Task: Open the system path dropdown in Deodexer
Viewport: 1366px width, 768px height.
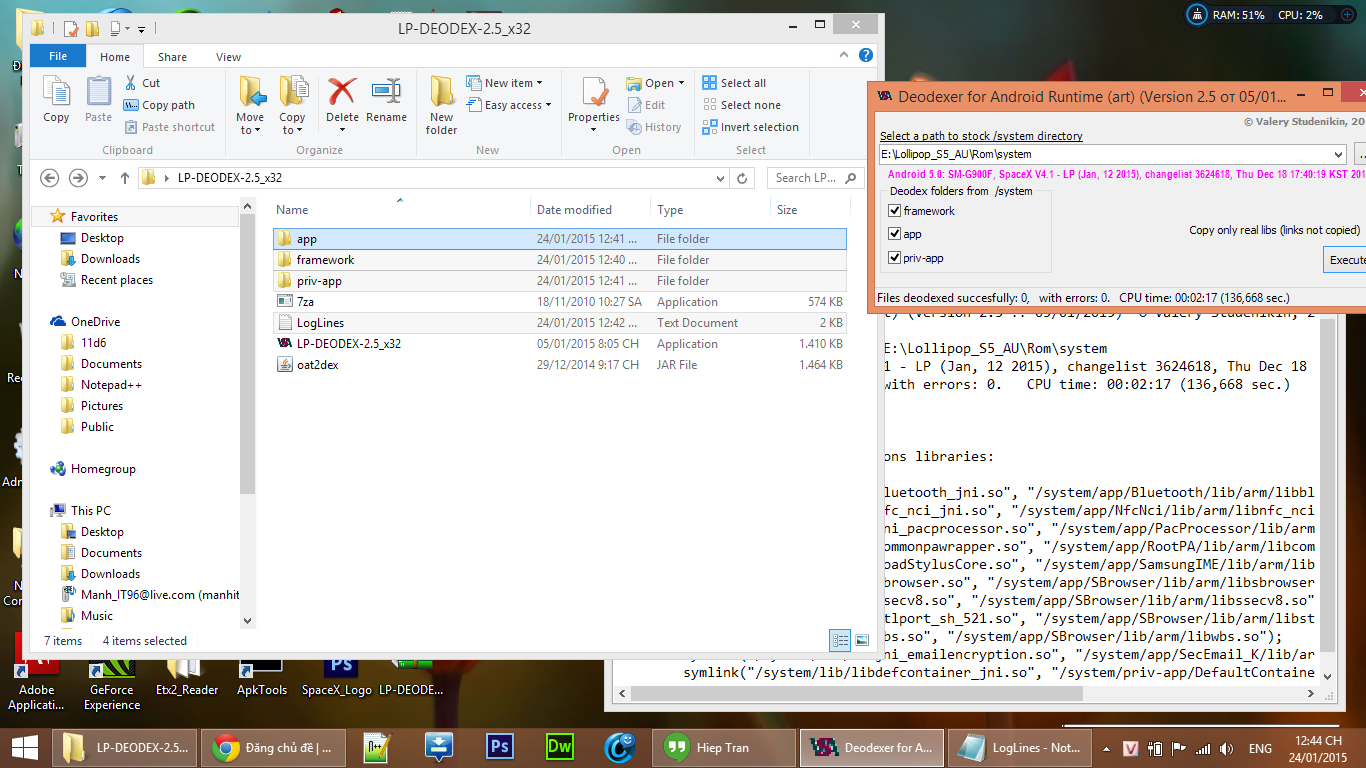Action: 1339,155
